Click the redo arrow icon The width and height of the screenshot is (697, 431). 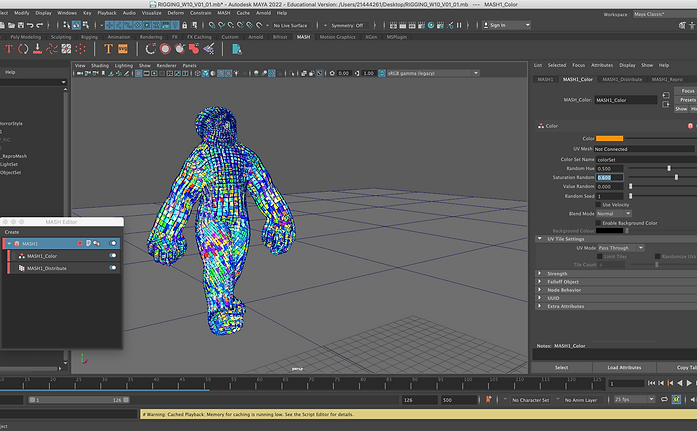(x=40, y=25)
